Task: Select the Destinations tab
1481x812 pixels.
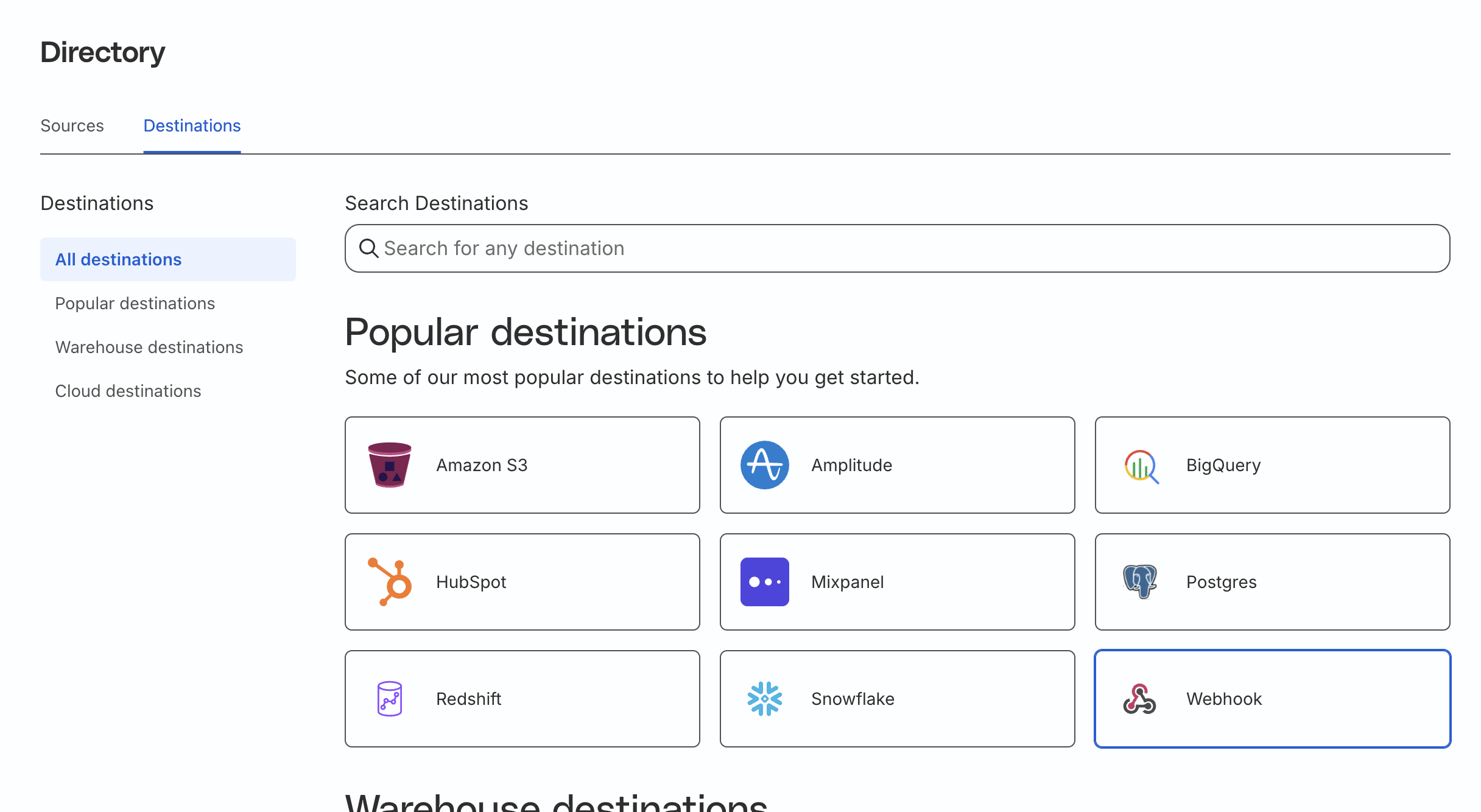Action: tap(192, 125)
